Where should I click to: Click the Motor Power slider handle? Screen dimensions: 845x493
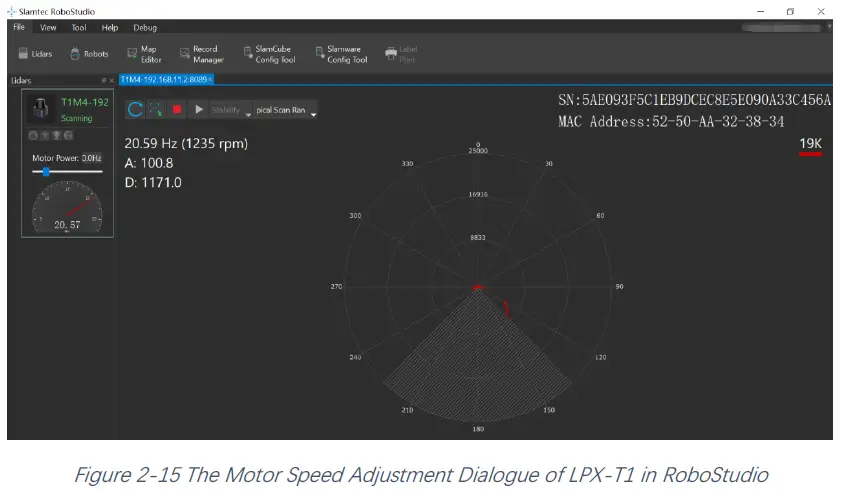[46, 172]
